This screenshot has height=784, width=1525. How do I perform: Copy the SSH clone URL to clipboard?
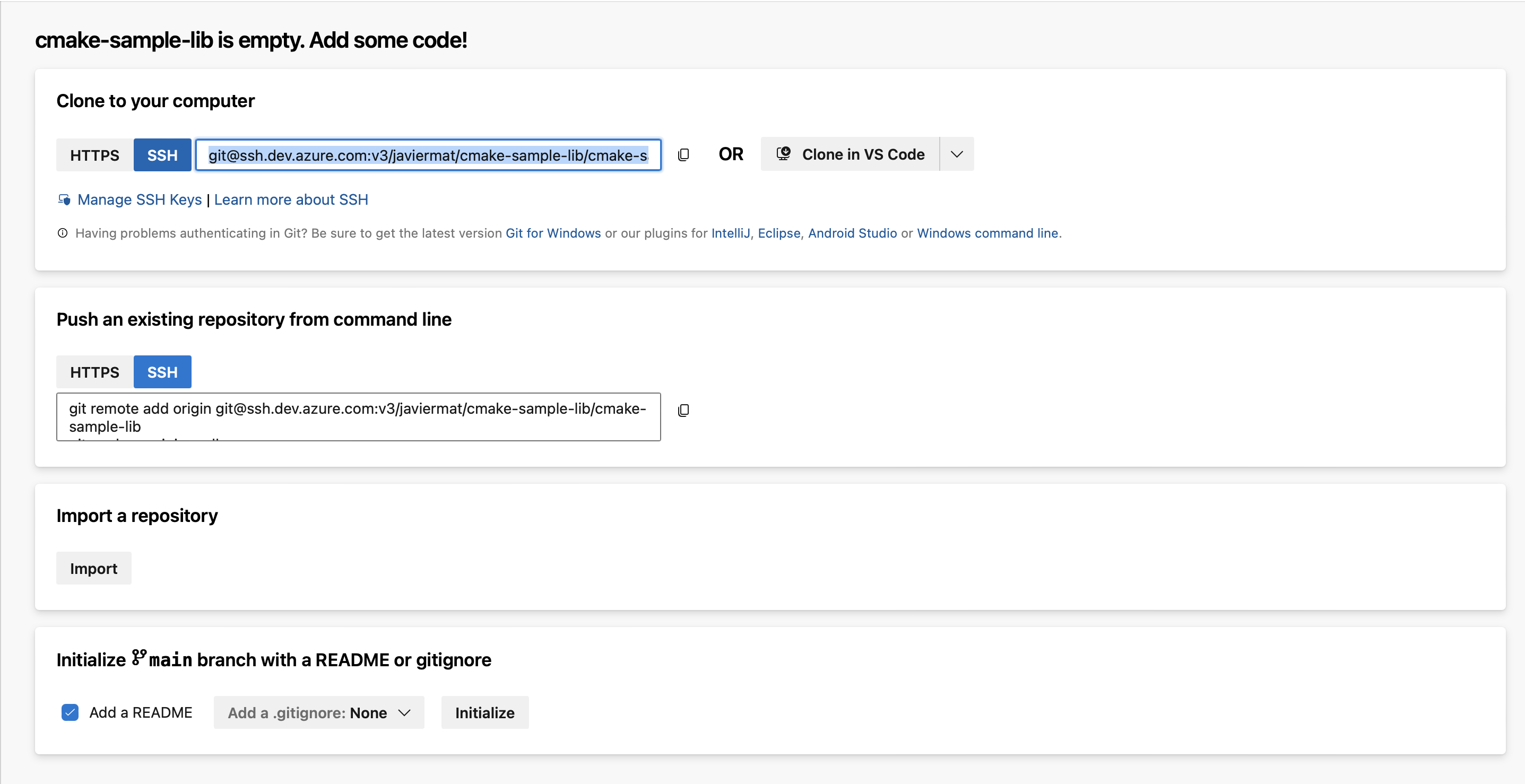coord(683,155)
